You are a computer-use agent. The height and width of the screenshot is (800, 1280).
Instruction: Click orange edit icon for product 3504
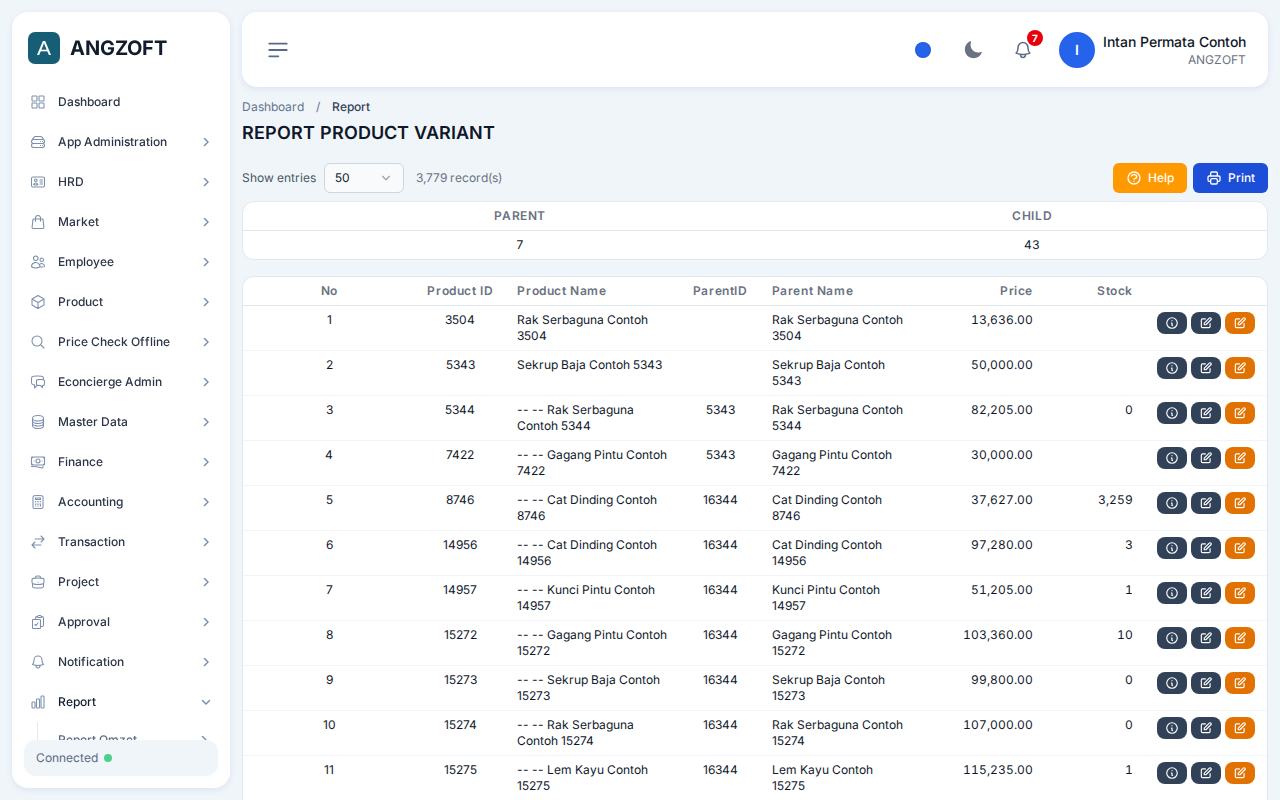(x=1240, y=323)
